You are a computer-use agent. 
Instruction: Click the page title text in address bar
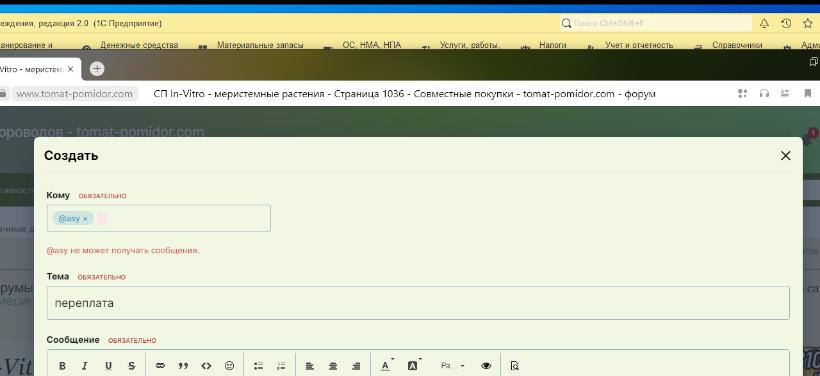[x=404, y=94]
